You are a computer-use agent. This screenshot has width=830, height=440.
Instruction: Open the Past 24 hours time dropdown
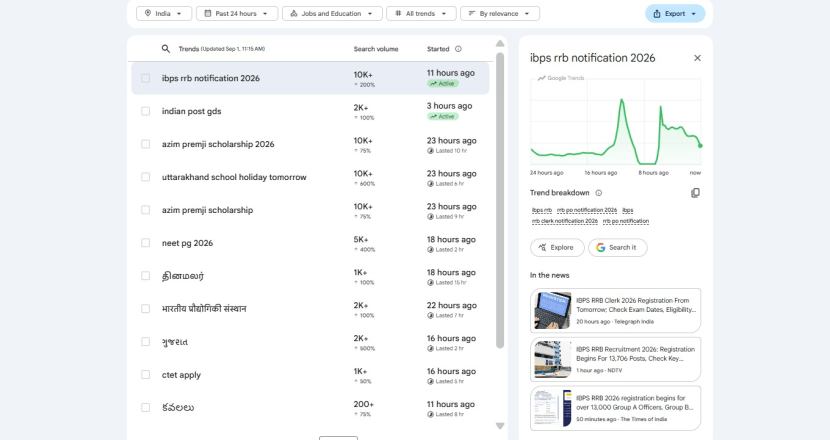click(237, 13)
